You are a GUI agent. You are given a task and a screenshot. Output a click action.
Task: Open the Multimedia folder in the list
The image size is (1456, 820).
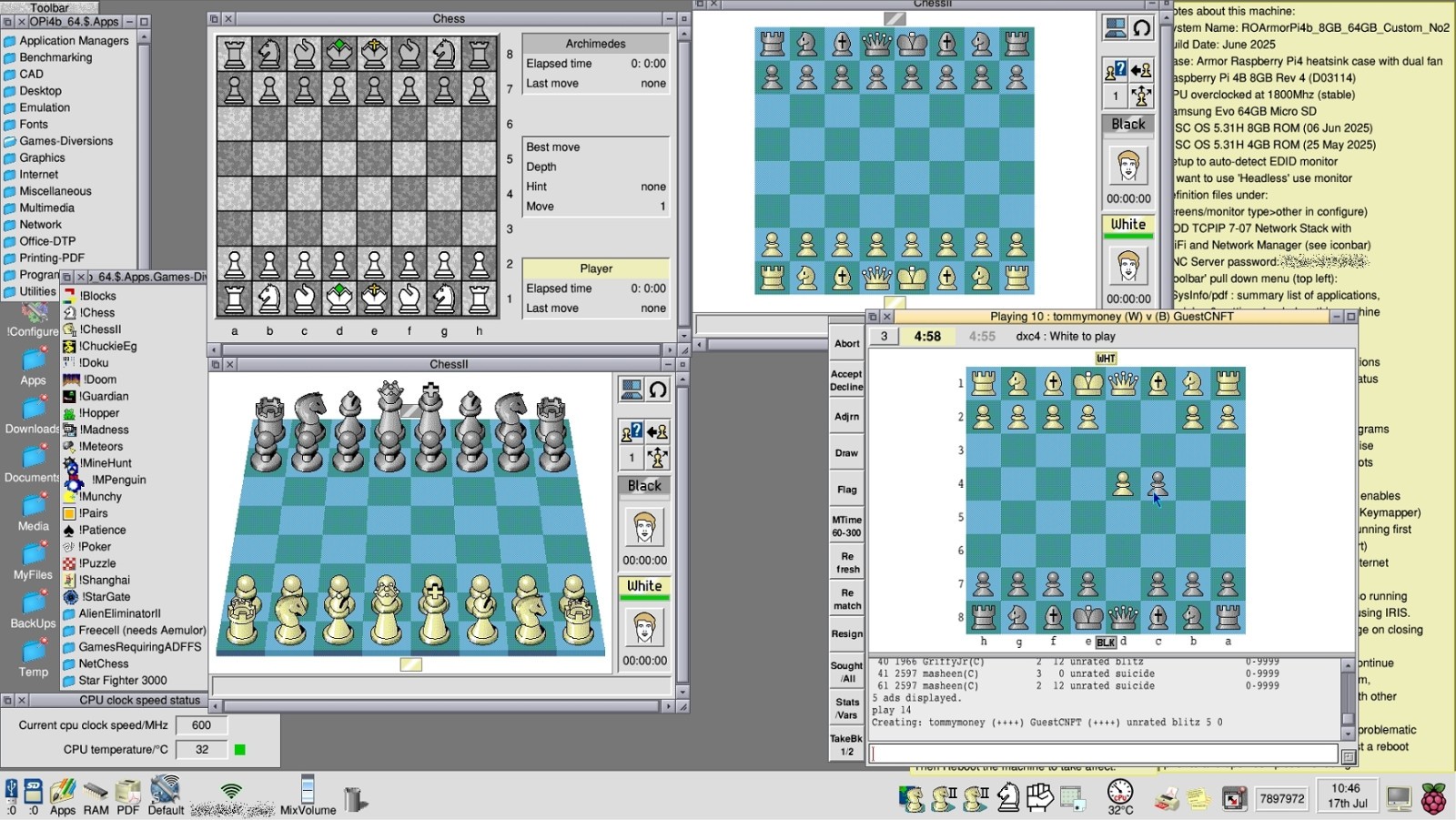46,208
